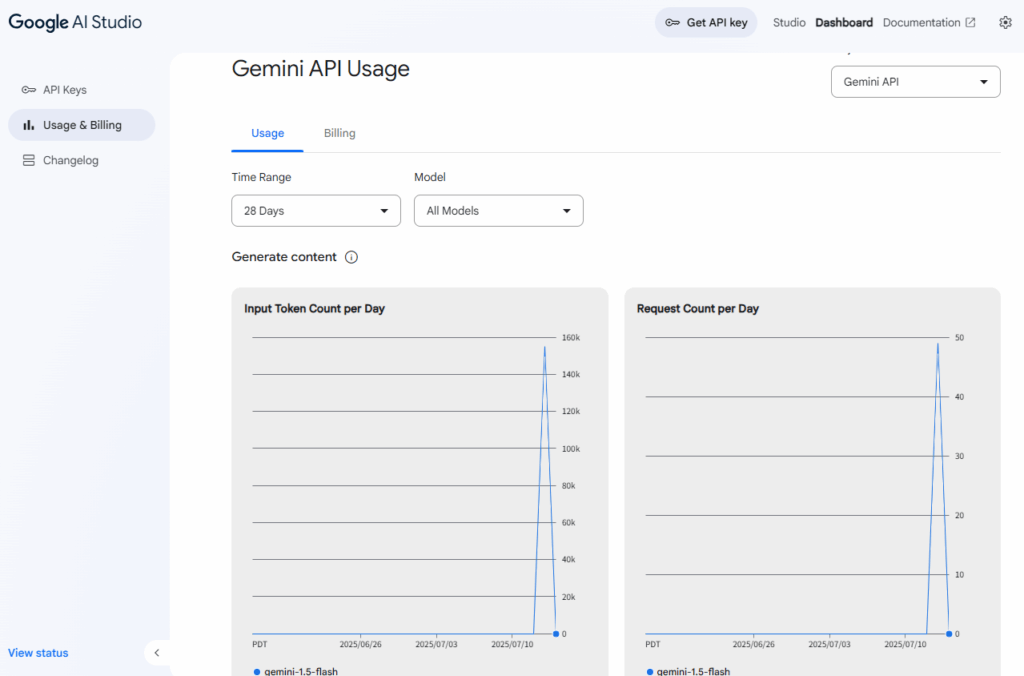Click the info icon next to Generate content
Image resolution: width=1024 pixels, height=676 pixels.
click(351, 257)
